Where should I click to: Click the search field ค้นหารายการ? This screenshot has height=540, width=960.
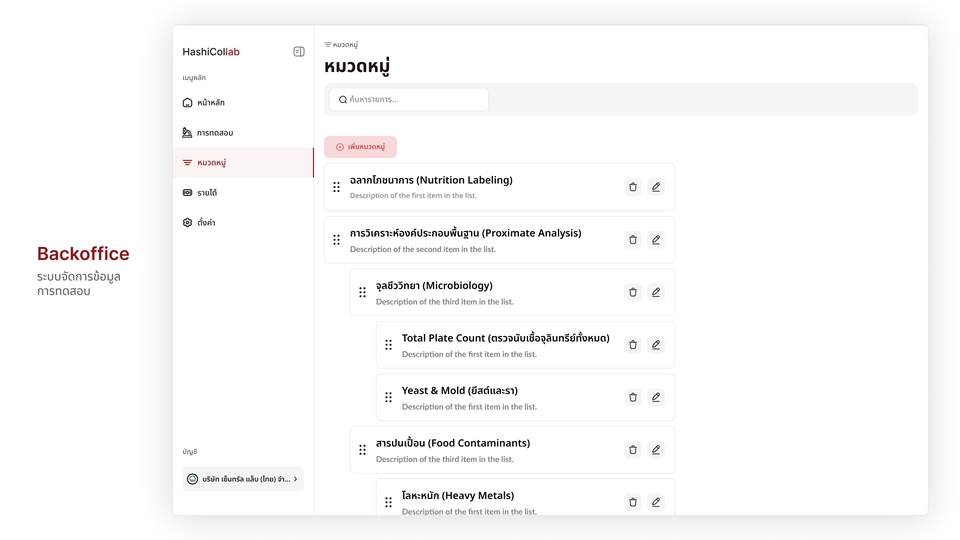408,100
